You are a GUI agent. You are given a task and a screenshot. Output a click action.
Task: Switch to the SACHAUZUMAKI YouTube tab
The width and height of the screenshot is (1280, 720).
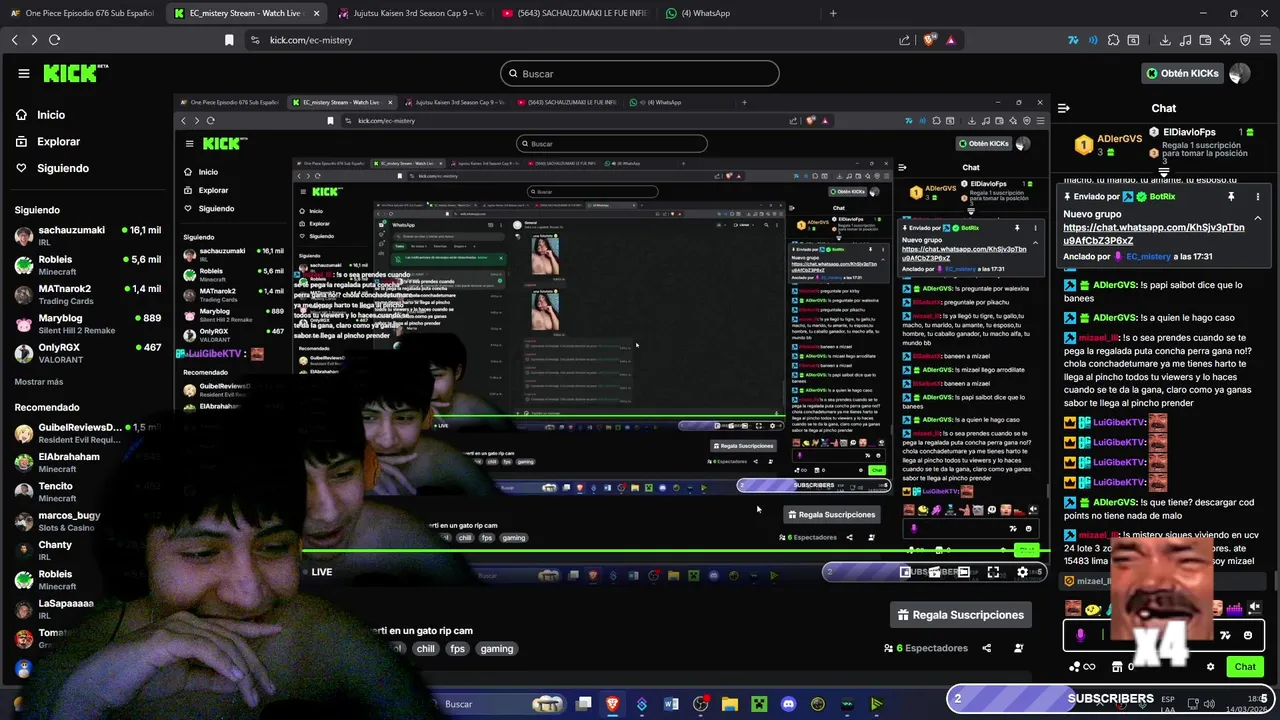pyautogui.click(x=574, y=13)
